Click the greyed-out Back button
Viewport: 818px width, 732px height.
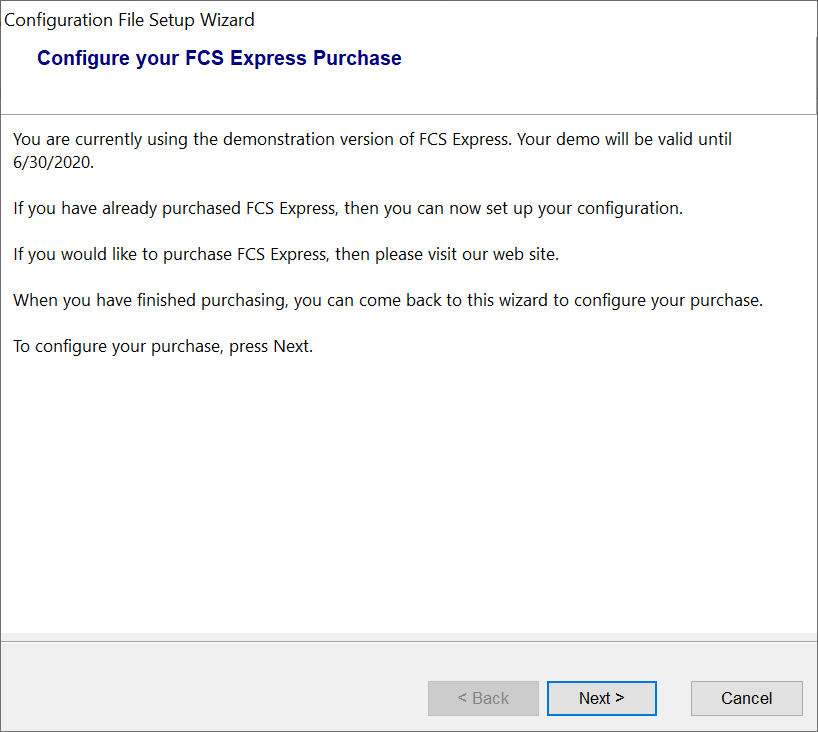click(x=483, y=698)
